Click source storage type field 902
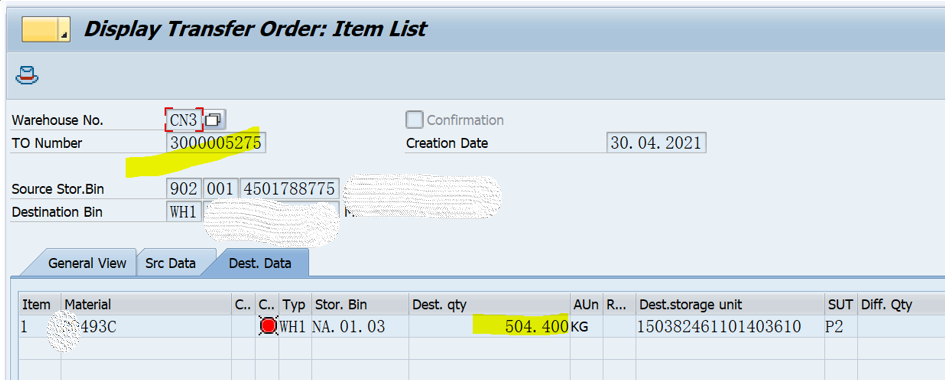 (x=184, y=189)
